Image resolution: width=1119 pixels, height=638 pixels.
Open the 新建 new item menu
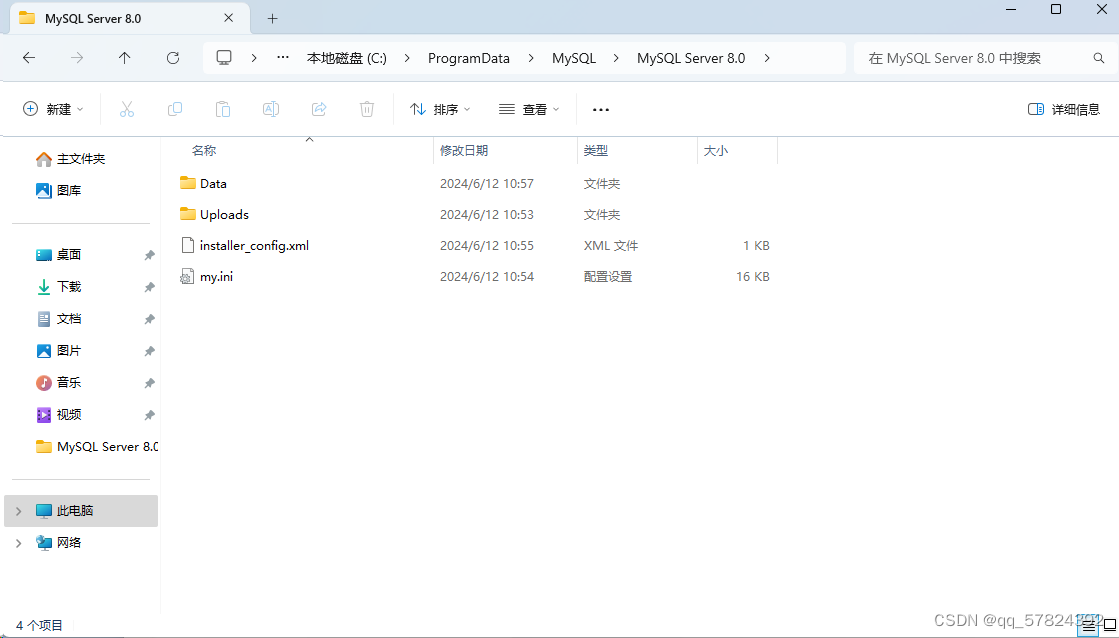pos(54,109)
